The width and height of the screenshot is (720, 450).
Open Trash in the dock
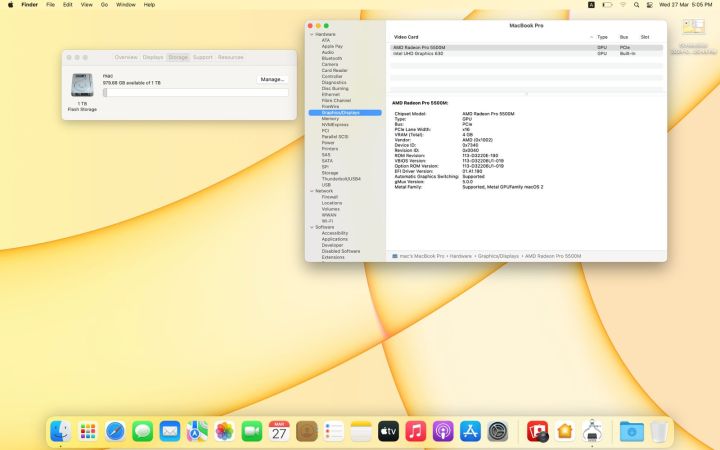659,431
